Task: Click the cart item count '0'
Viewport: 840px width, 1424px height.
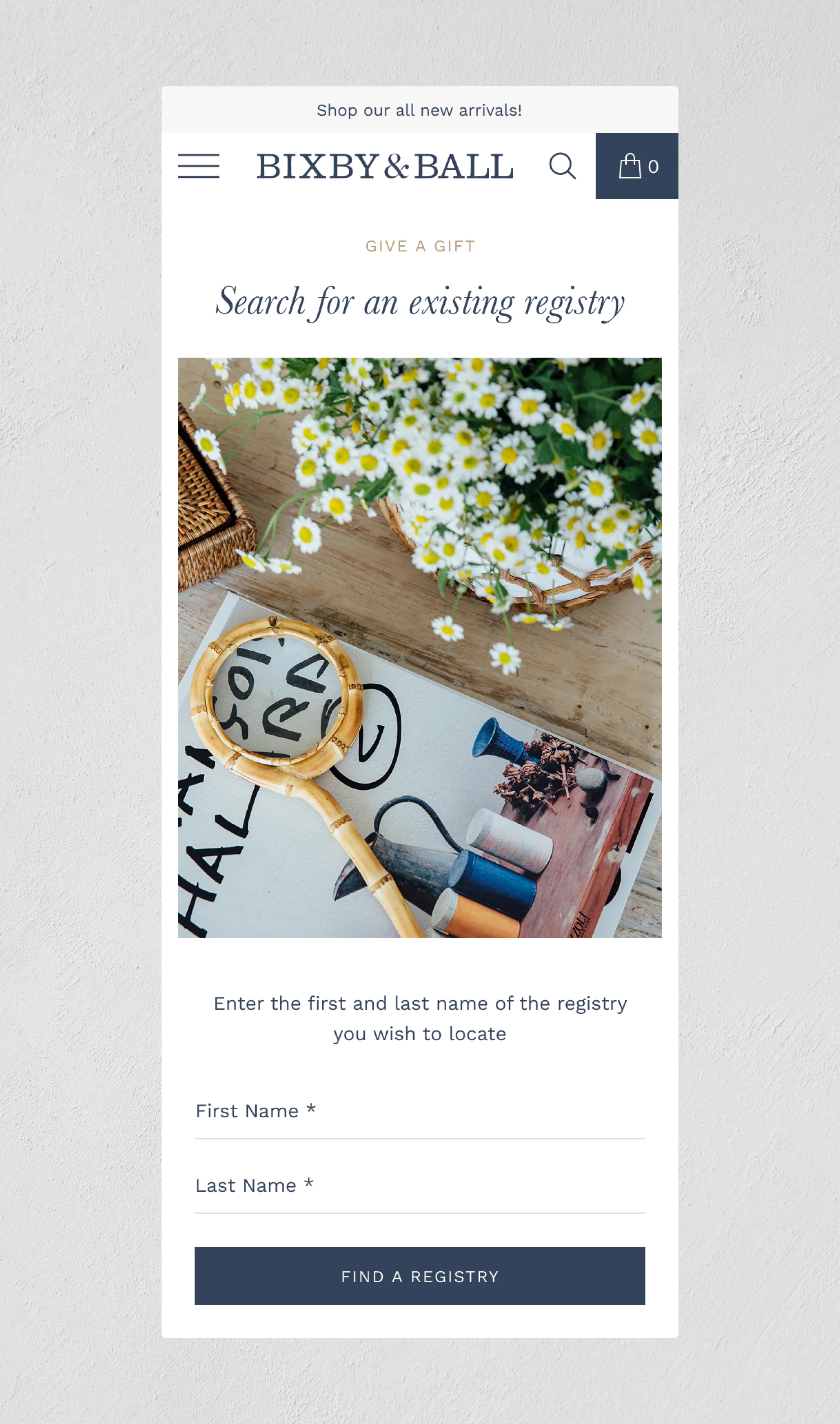Action: point(653,167)
